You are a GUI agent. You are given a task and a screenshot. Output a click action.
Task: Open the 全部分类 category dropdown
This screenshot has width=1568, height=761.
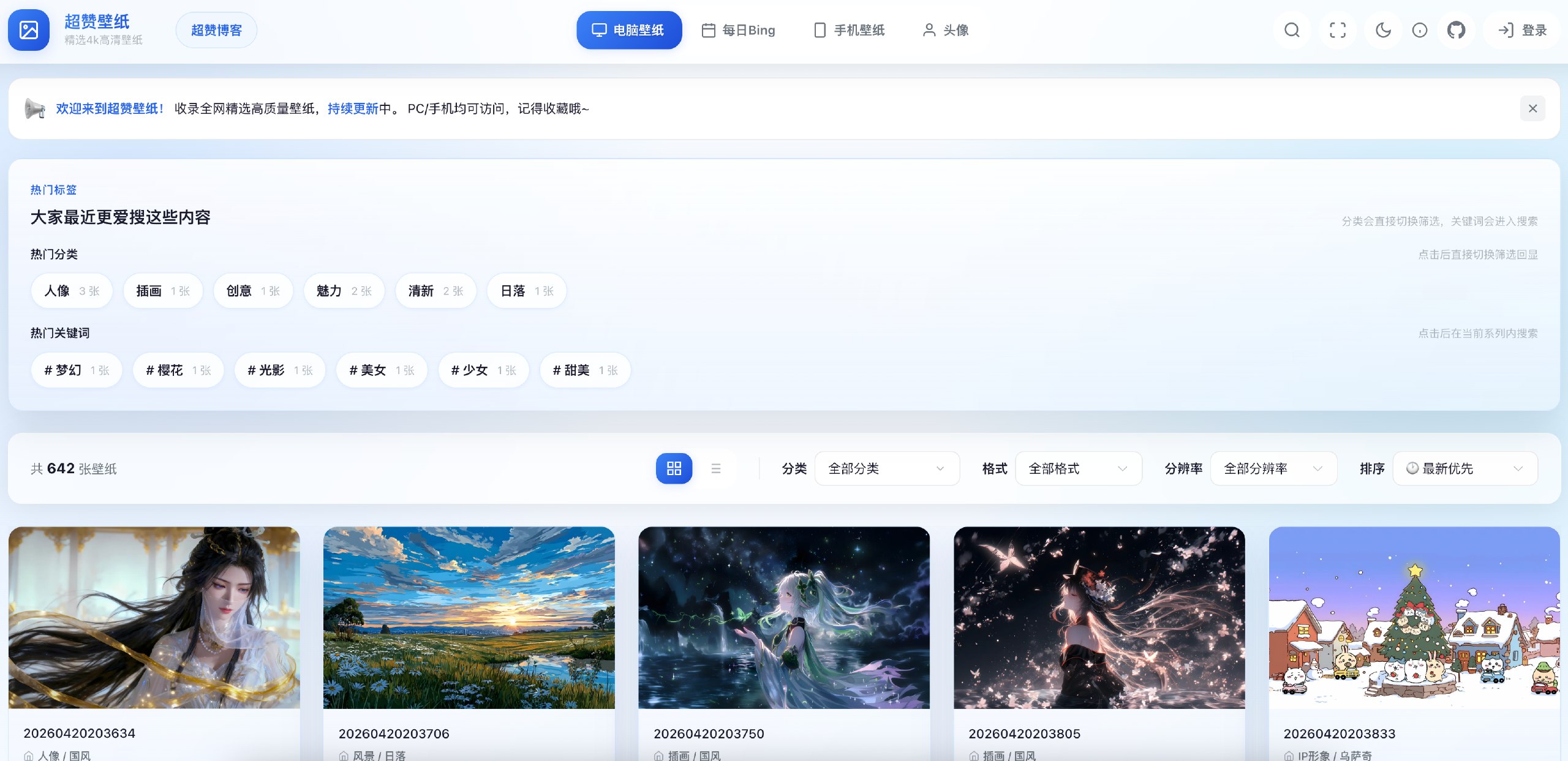click(x=887, y=468)
